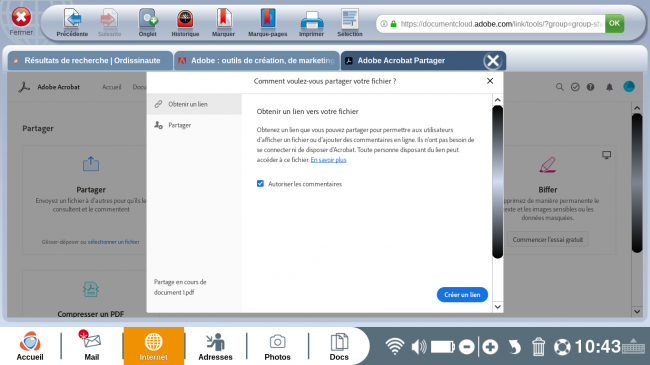
Task: Click the lifebuoy help icon
Action: (x=562, y=347)
